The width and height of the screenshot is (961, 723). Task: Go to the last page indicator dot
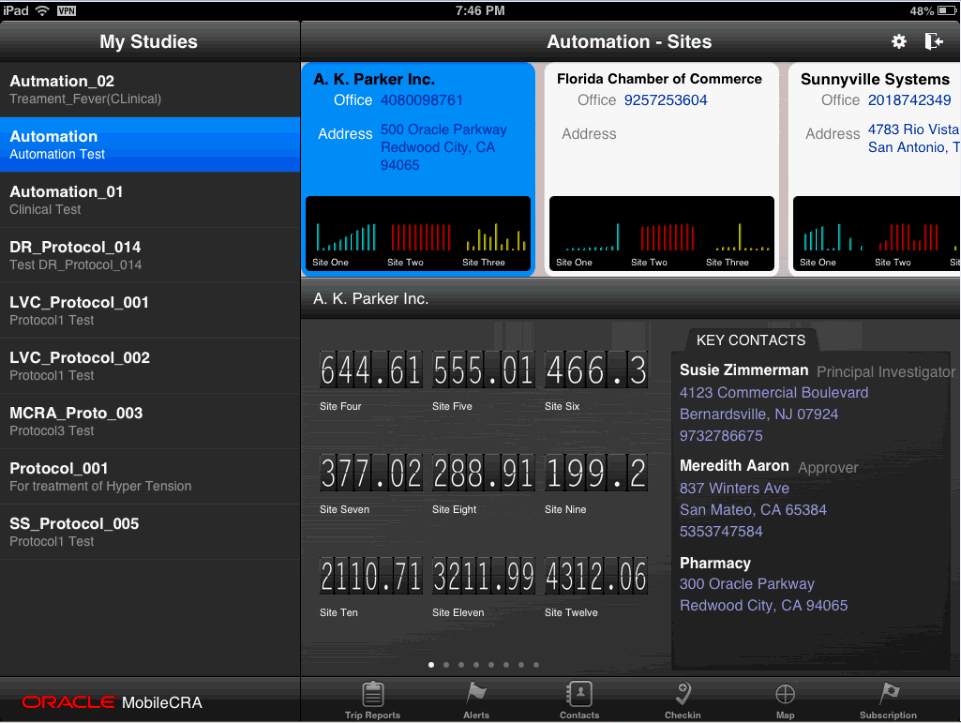pyautogui.click(x=536, y=665)
